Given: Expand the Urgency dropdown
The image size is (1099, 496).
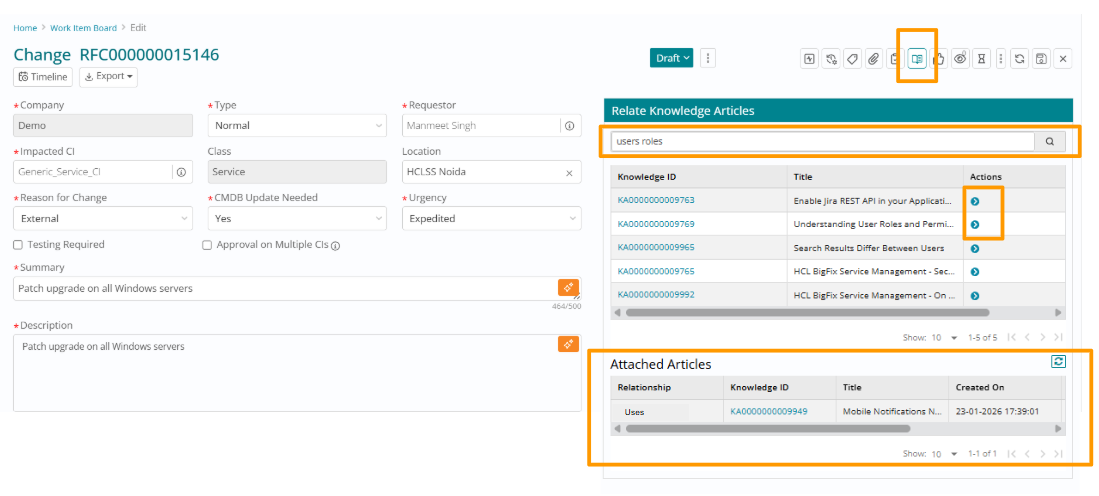Looking at the screenshot, I should (491, 218).
